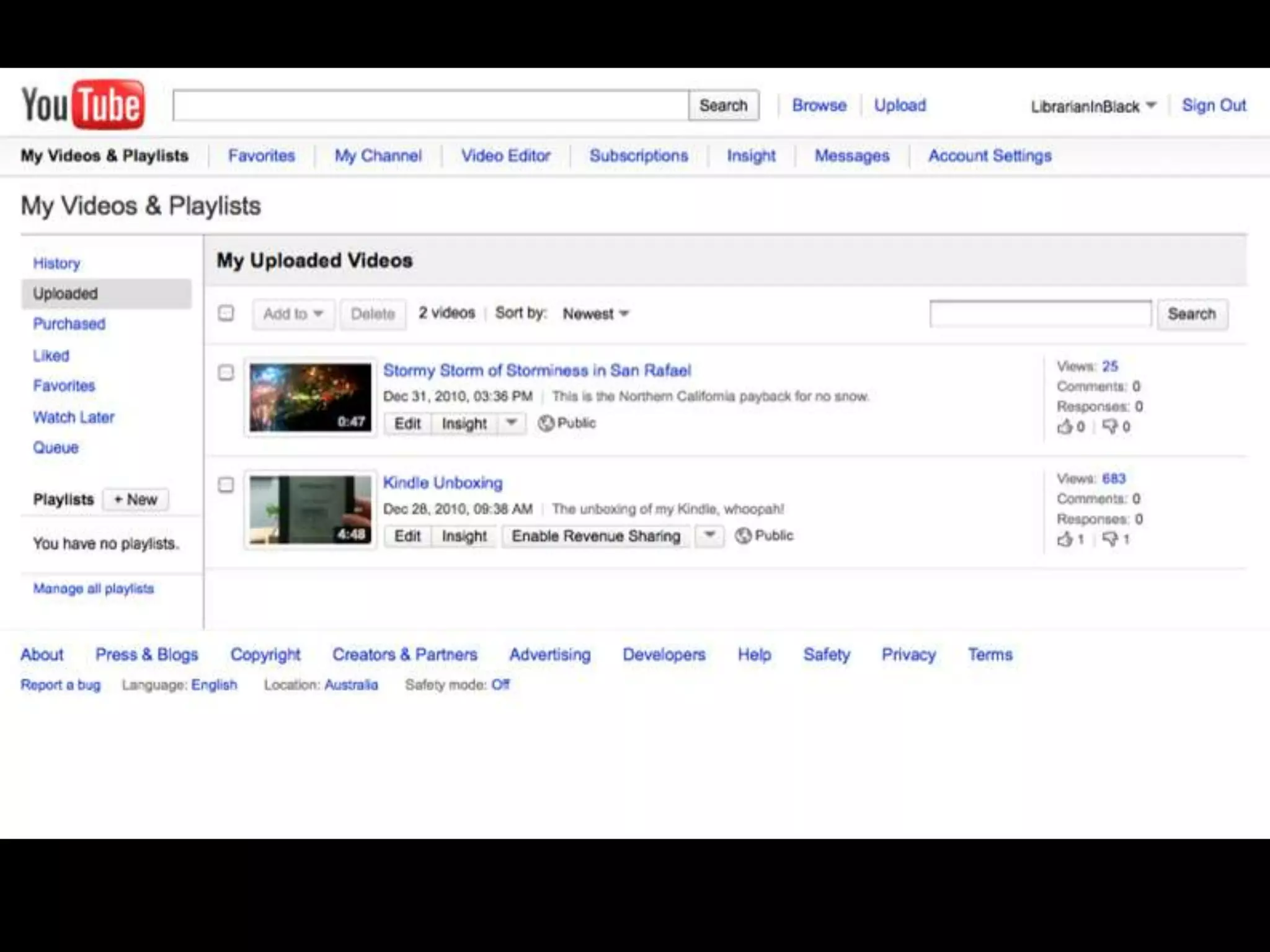Open the Sort by Newest dropdown
The height and width of the screenshot is (952, 1270).
coord(595,314)
